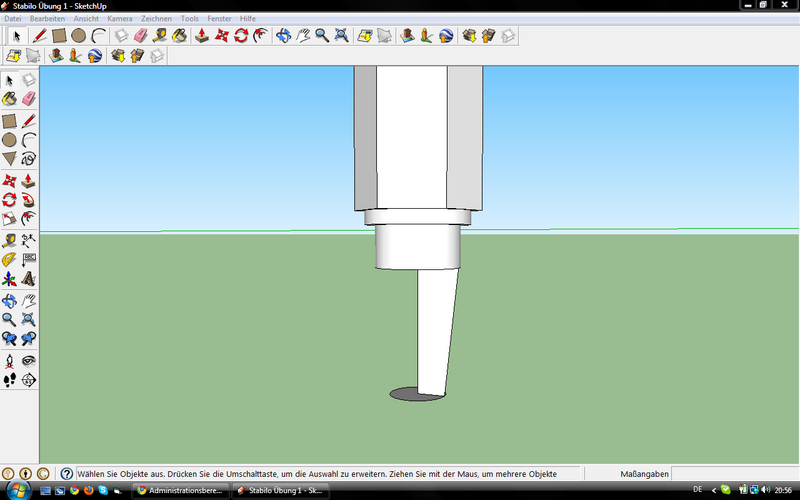
Task: Activate the Walk tool with footprints icon
Action: point(9,380)
